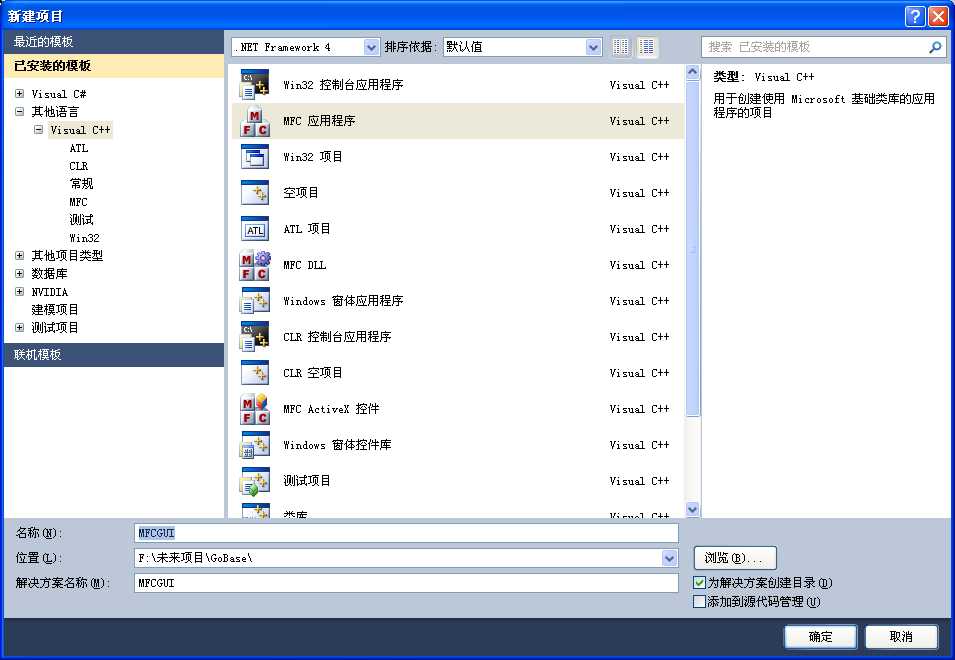
Task: Choose the 空项目 template icon
Action: click(255, 192)
